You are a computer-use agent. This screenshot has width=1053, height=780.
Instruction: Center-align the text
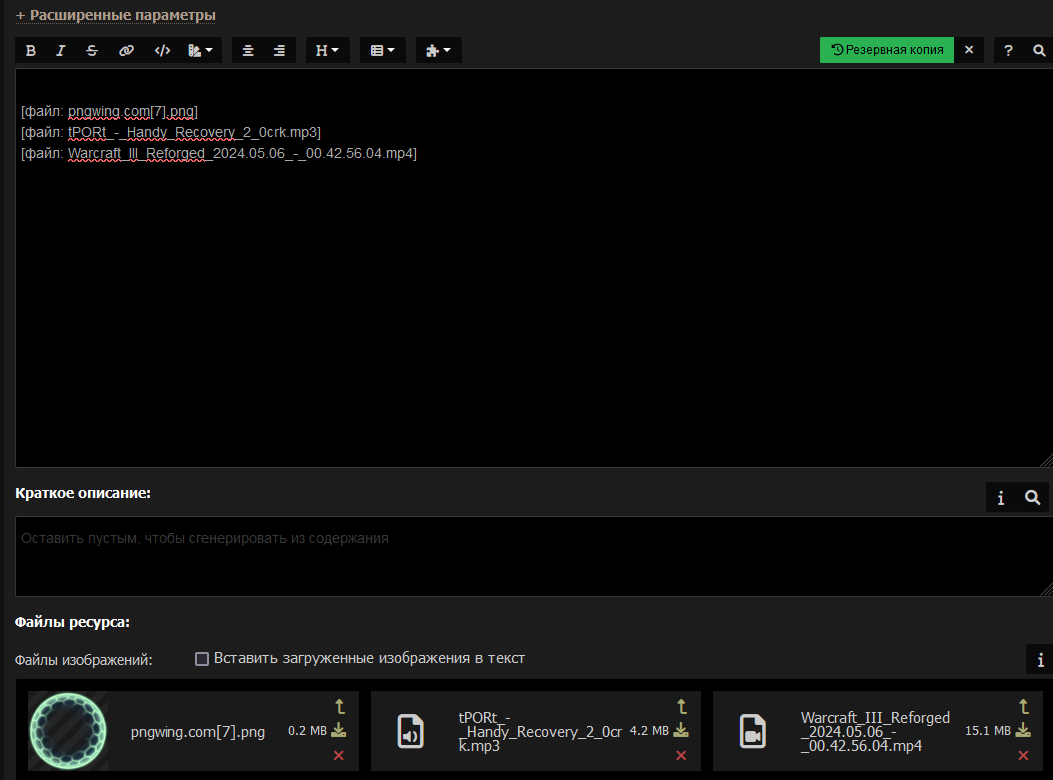pyautogui.click(x=248, y=50)
